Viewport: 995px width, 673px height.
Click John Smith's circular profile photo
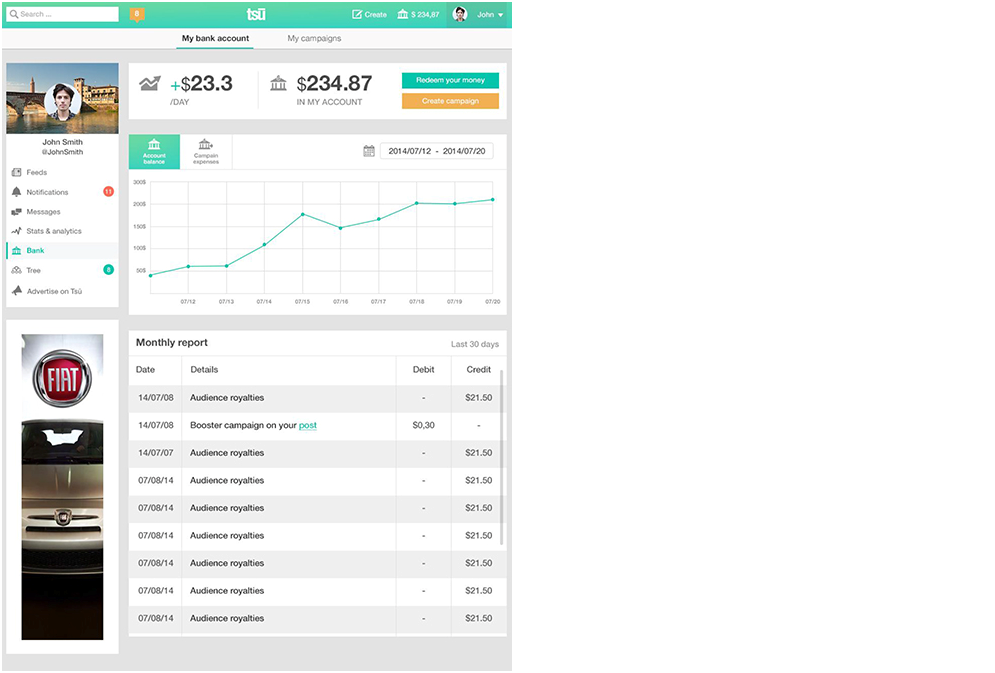pos(63,101)
